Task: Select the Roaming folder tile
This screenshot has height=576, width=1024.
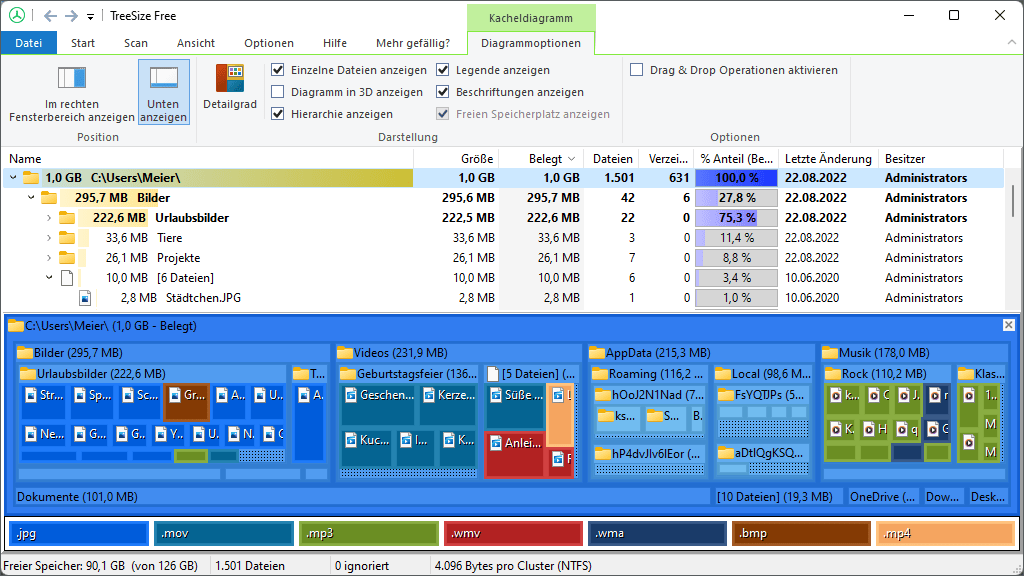Action: click(648, 374)
